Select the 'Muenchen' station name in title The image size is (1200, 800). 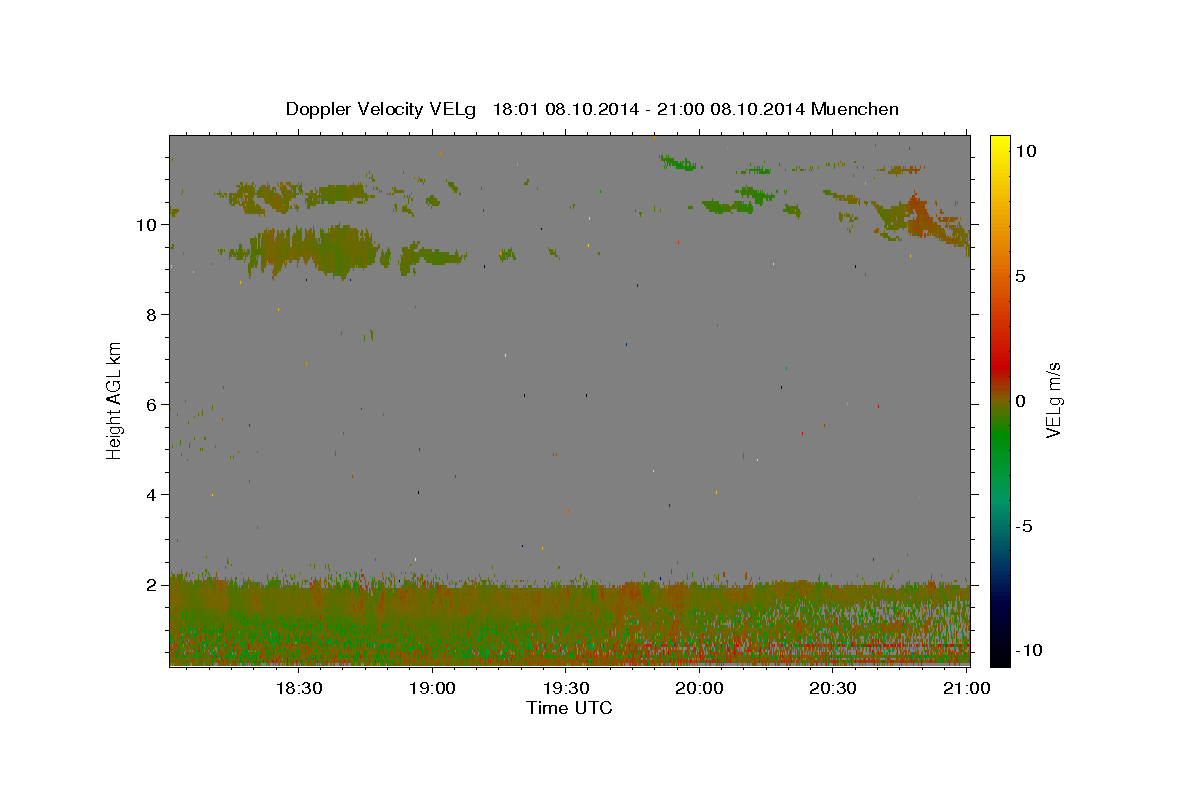coord(855,109)
